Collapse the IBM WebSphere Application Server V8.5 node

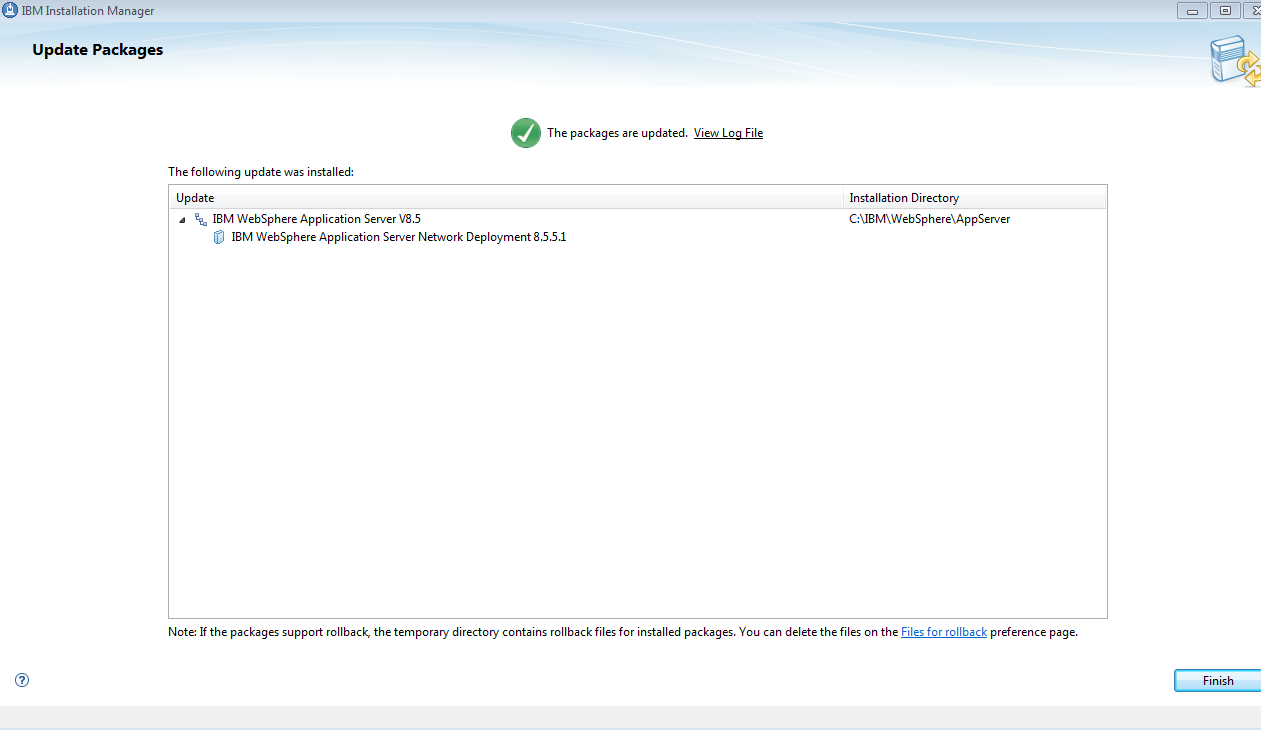tap(182, 219)
